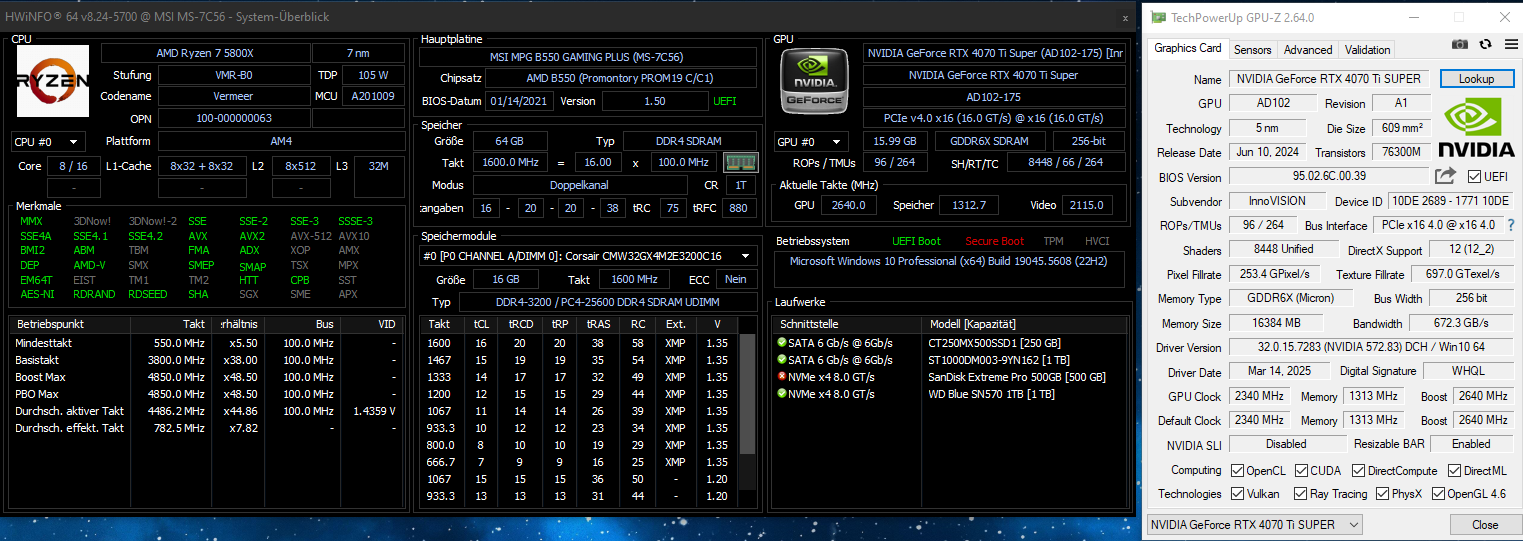Click the Codename value Vermeer

(x=234, y=97)
